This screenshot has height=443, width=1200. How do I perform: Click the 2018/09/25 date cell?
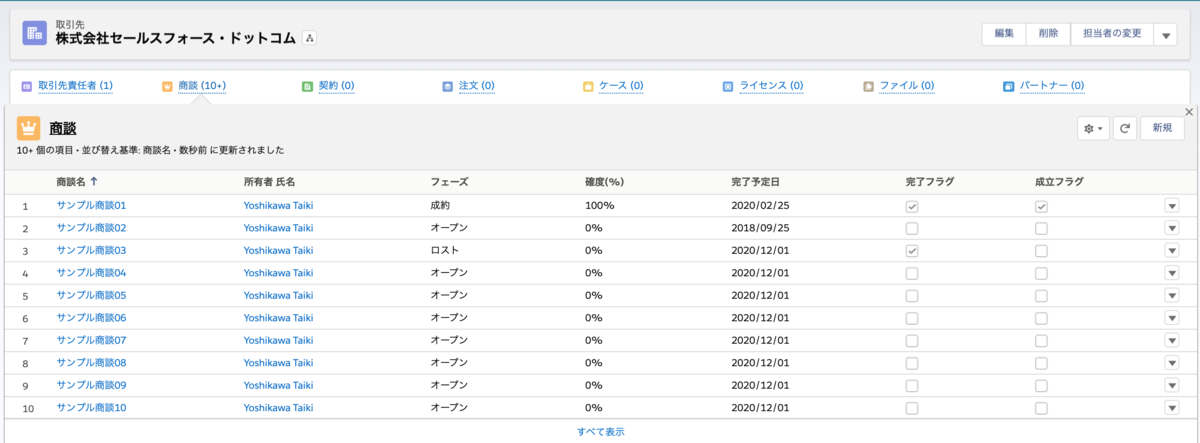pos(761,228)
